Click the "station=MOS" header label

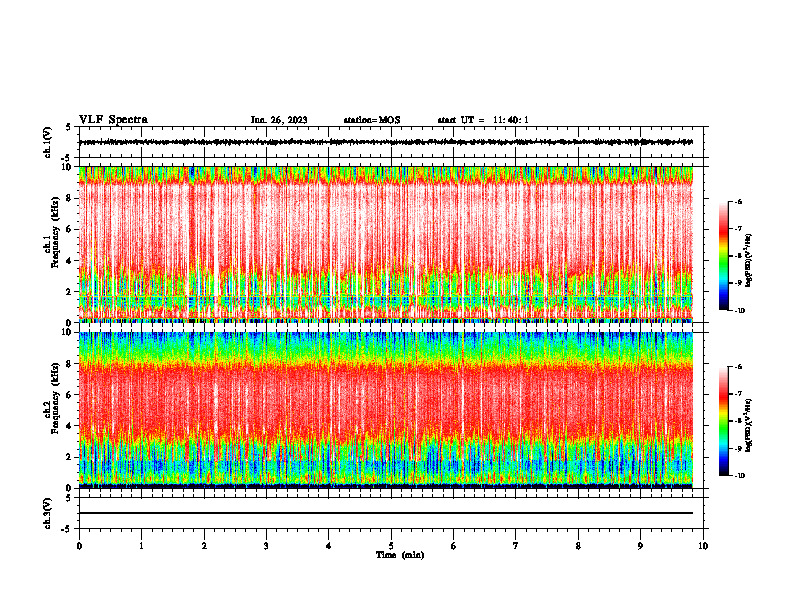(x=372, y=120)
